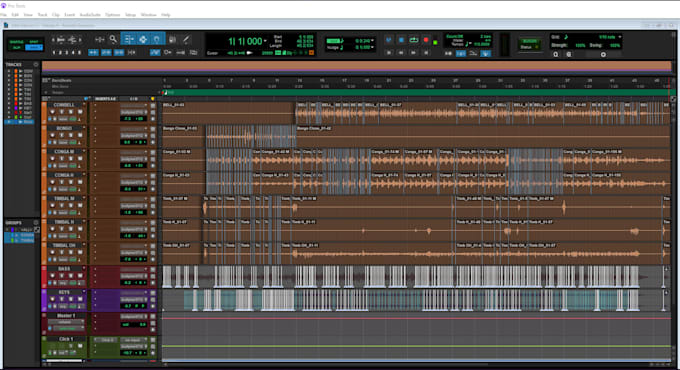The height and width of the screenshot is (370, 680).
Task: Select the Pencil tool
Action: (x=186, y=39)
